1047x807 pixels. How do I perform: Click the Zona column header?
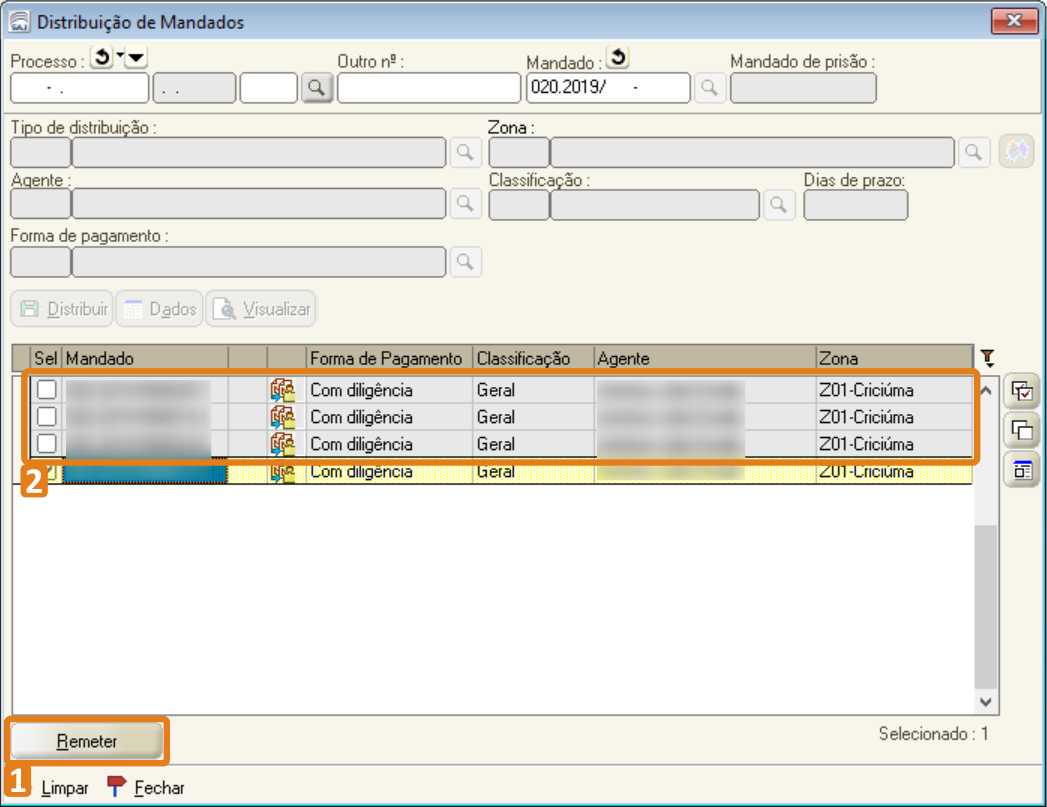(x=893, y=358)
